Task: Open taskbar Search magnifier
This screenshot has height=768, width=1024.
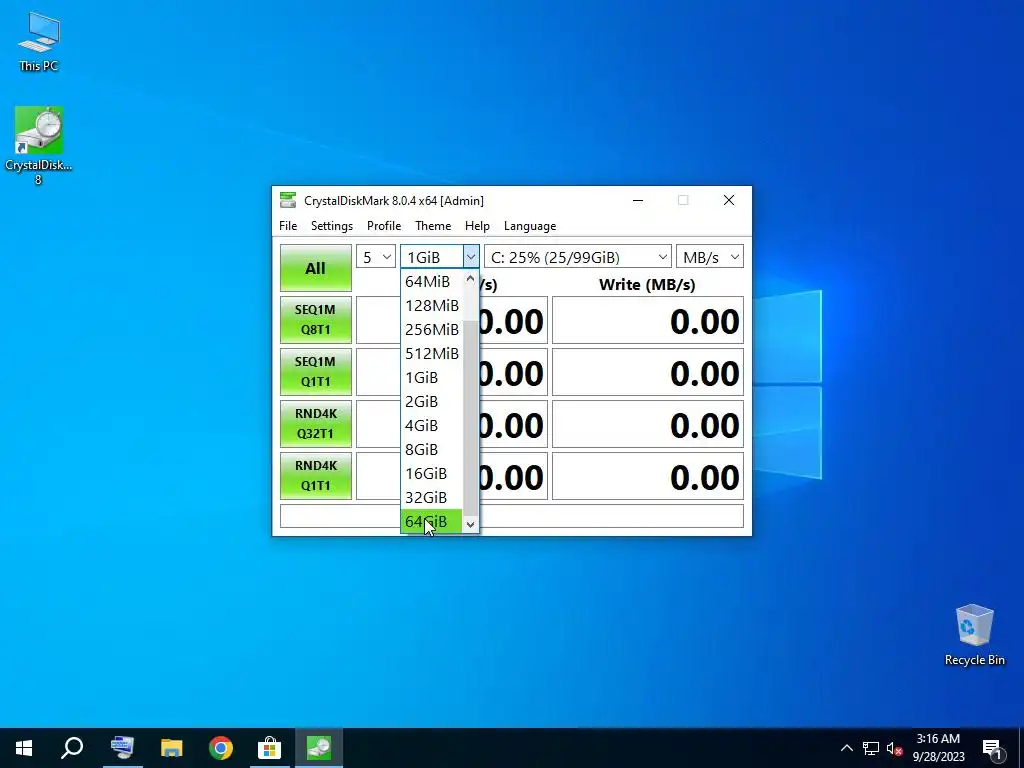Action: coord(72,748)
